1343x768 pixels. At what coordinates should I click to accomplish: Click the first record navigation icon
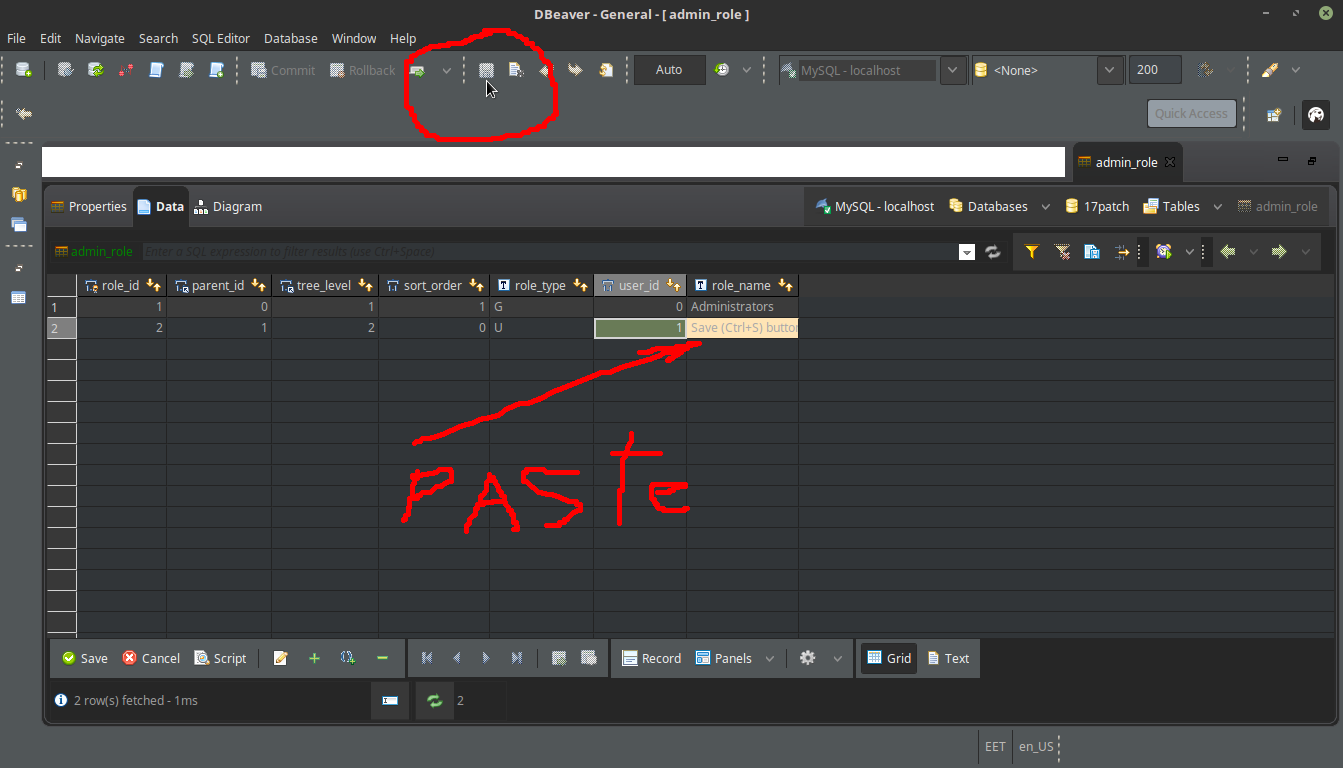(427, 658)
